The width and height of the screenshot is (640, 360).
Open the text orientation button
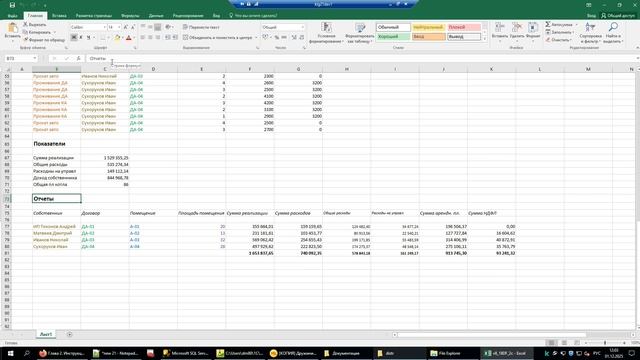pyautogui.click(x=169, y=27)
